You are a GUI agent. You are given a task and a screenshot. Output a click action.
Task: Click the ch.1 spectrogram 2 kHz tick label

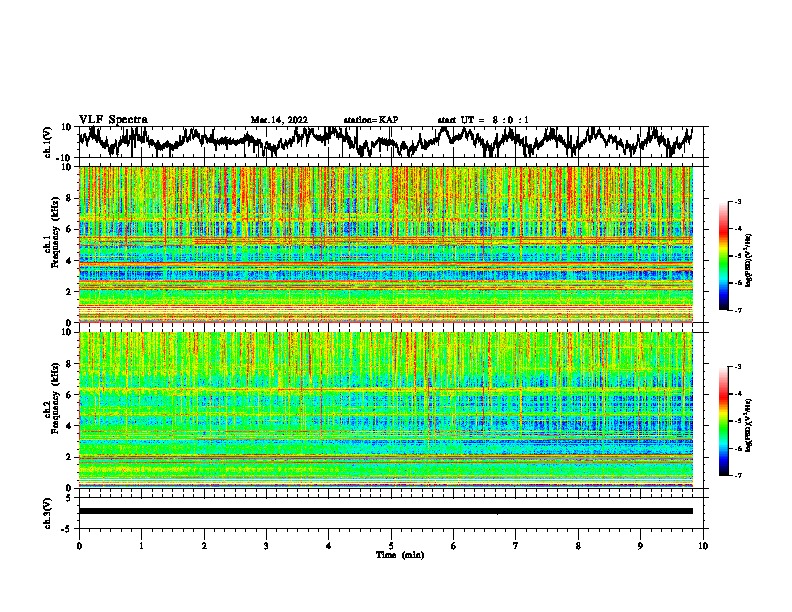[x=70, y=292]
